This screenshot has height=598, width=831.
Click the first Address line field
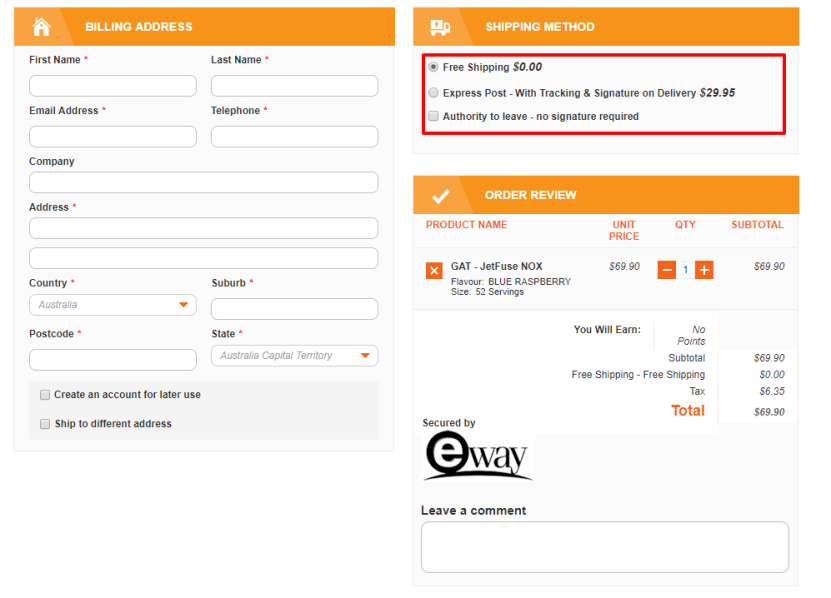point(204,228)
